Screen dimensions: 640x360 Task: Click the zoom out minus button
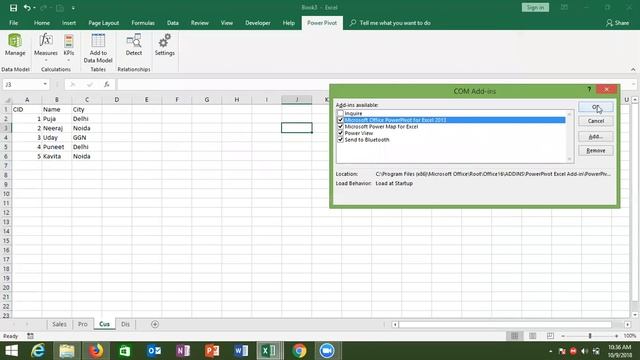tap(563, 336)
